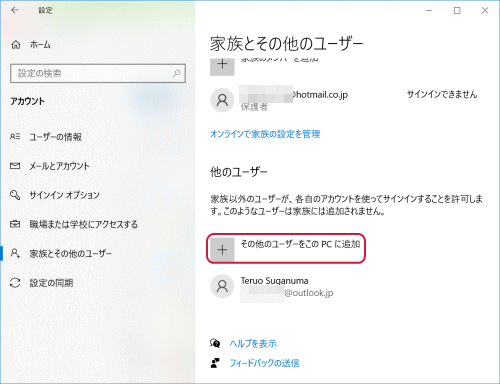Close the 設定 window

[485, 11]
